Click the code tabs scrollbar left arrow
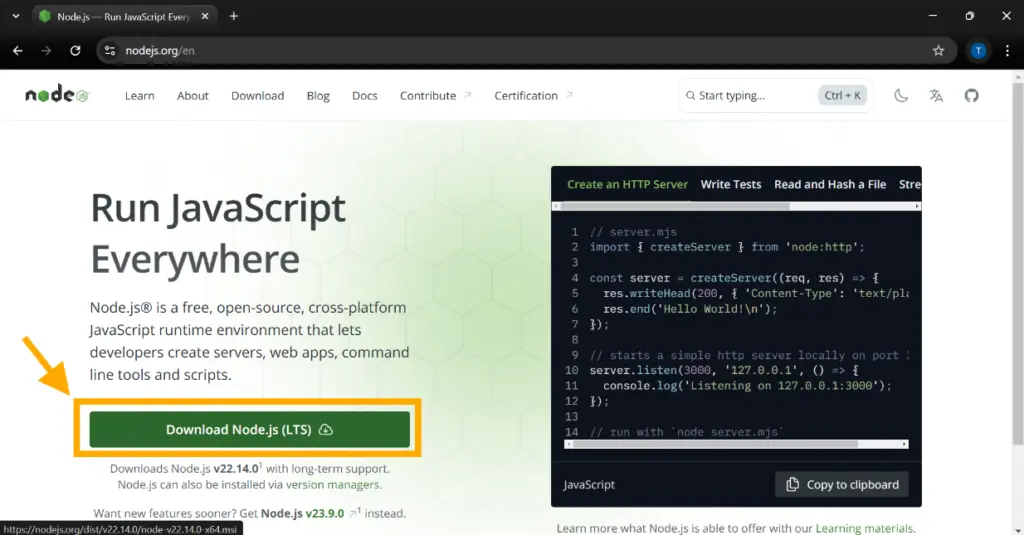Image resolution: width=1024 pixels, height=535 pixels. (556, 206)
